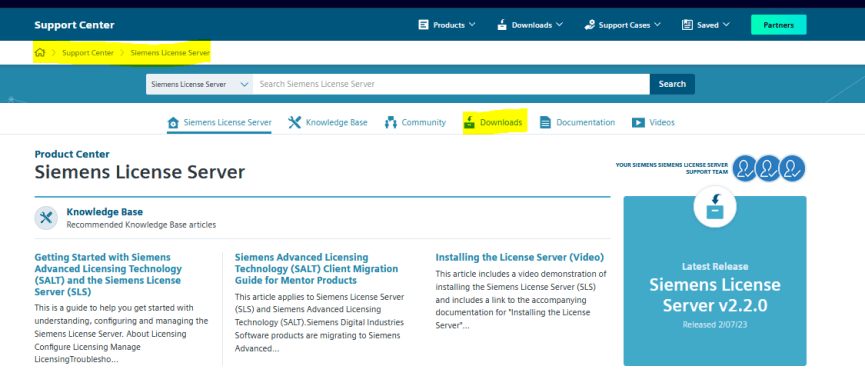Click the round Knowledge Base tools icon
The height and width of the screenshot is (376, 865).
pos(46,218)
